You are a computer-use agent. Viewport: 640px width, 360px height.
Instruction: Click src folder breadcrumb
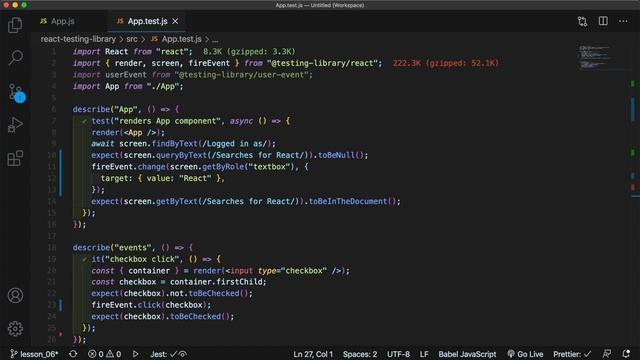pos(132,39)
